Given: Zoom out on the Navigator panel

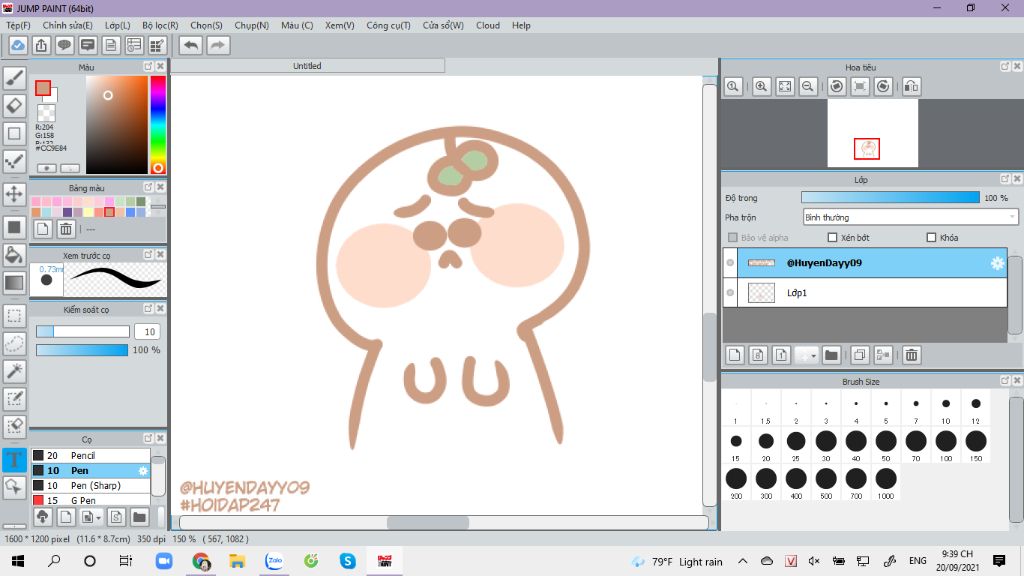Looking at the screenshot, I should (x=808, y=86).
